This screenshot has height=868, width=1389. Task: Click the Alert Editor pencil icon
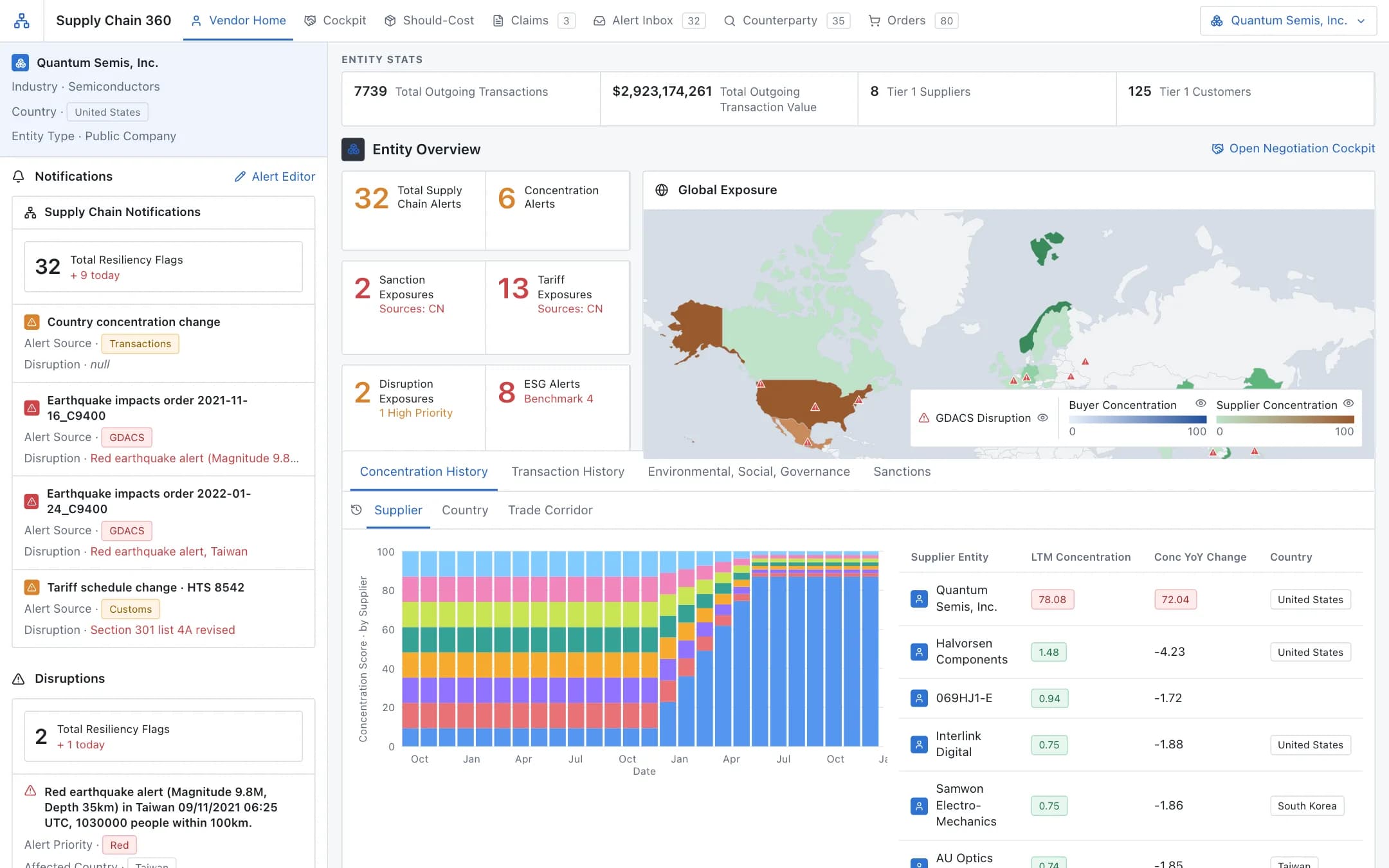pos(240,177)
